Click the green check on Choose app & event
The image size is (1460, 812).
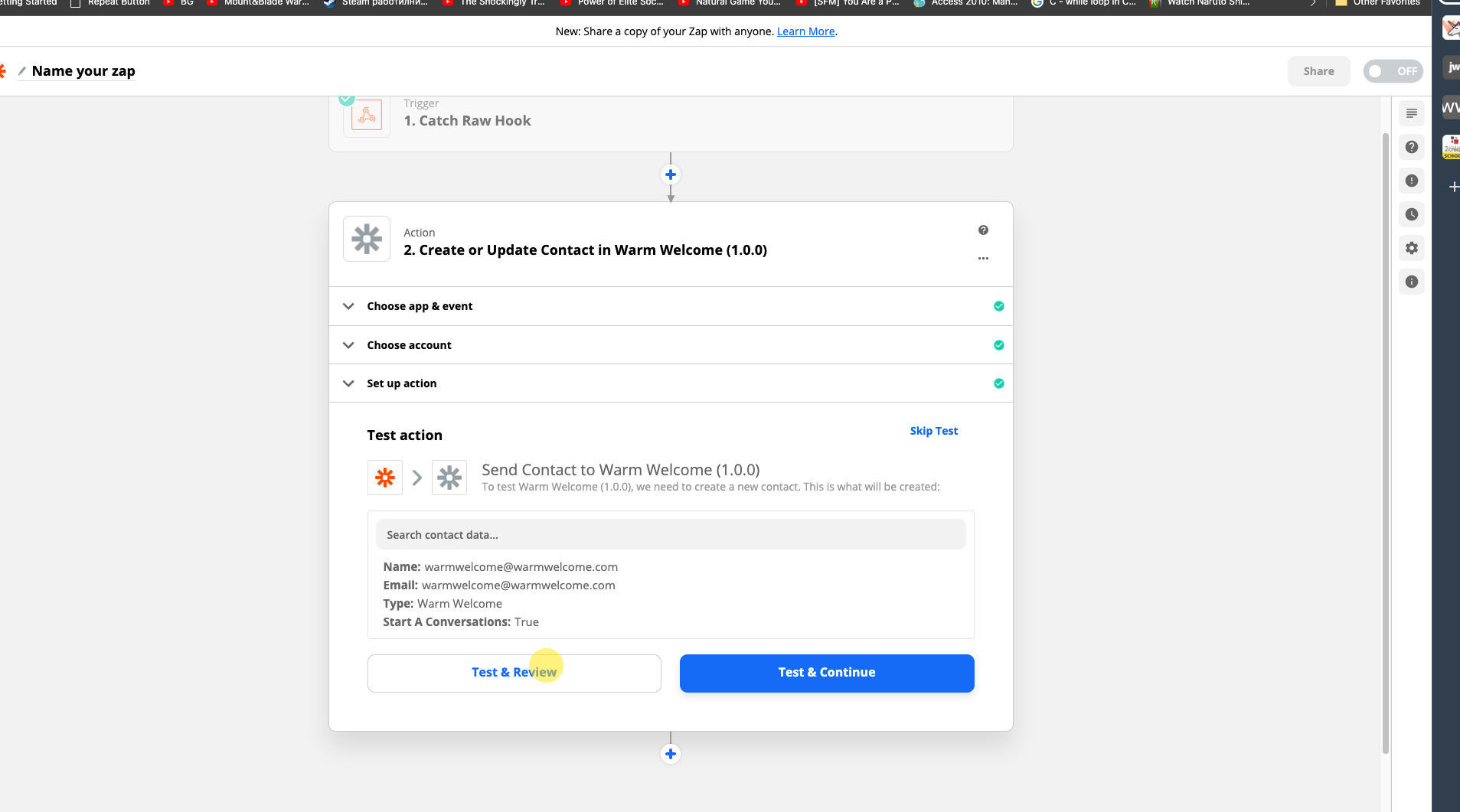pyautogui.click(x=999, y=306)
